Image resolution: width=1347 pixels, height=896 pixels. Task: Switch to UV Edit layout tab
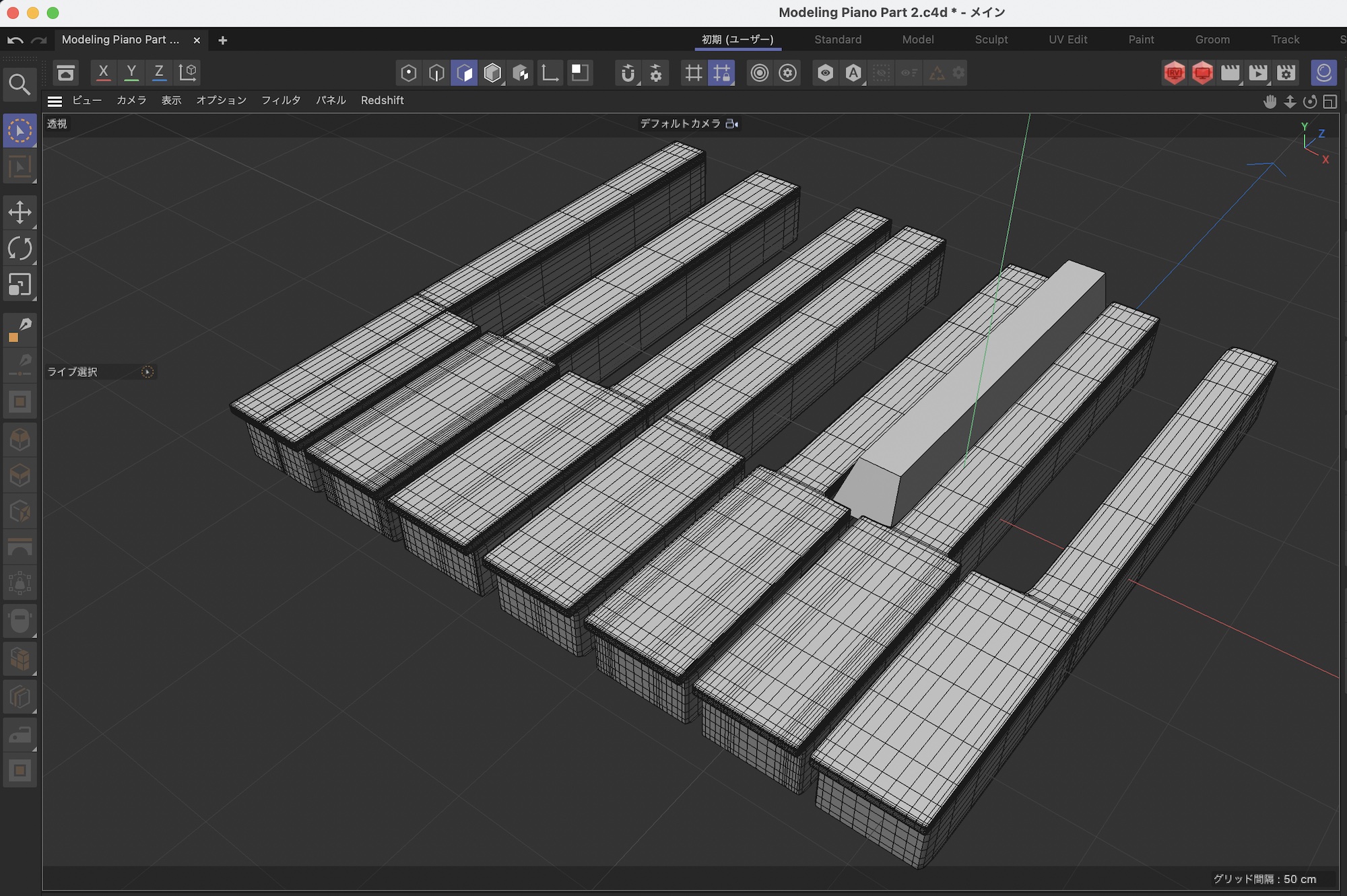pyautogui.click(x=1067, y=40)
